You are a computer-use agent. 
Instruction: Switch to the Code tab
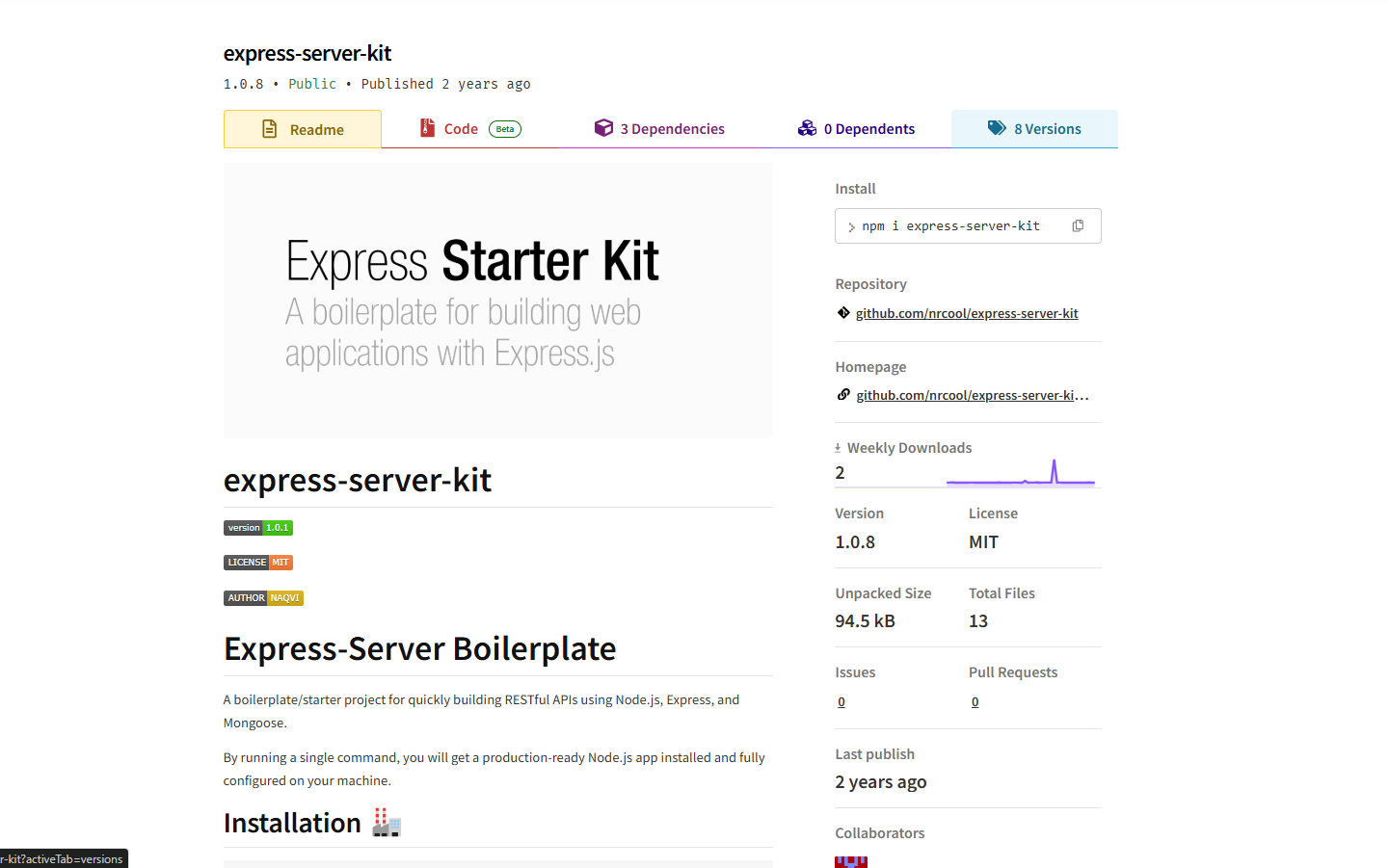click(470, 129)
